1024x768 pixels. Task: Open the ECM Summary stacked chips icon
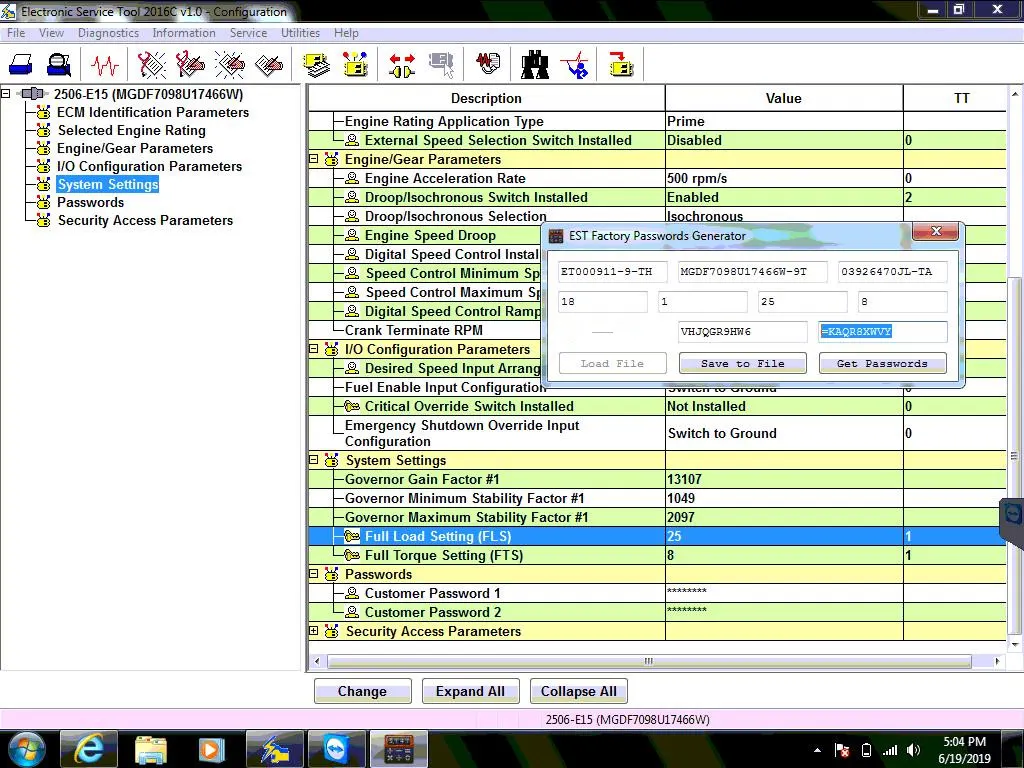317,65
